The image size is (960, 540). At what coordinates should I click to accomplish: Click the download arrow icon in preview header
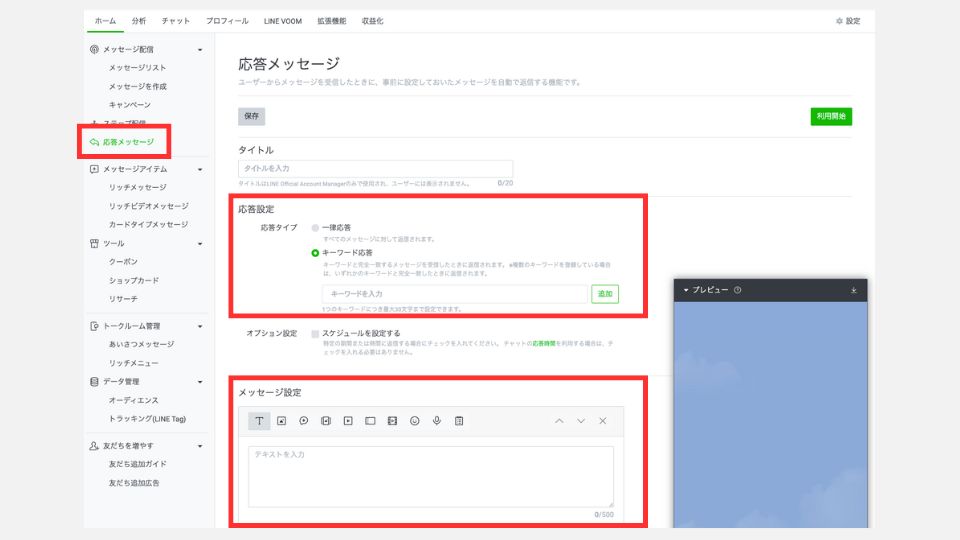(x=853, y=290)
